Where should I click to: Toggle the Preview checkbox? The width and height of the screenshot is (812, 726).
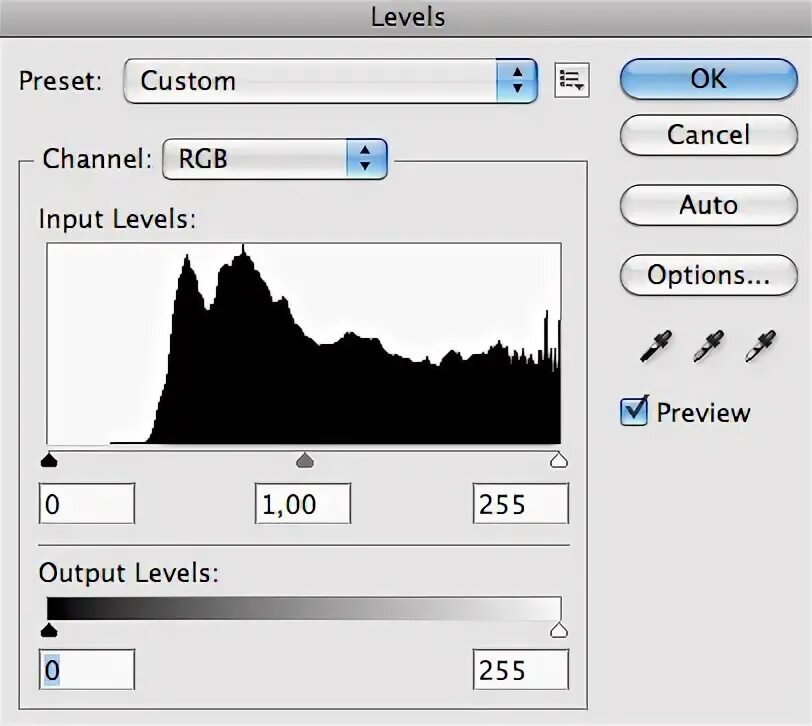coord(633,411)
